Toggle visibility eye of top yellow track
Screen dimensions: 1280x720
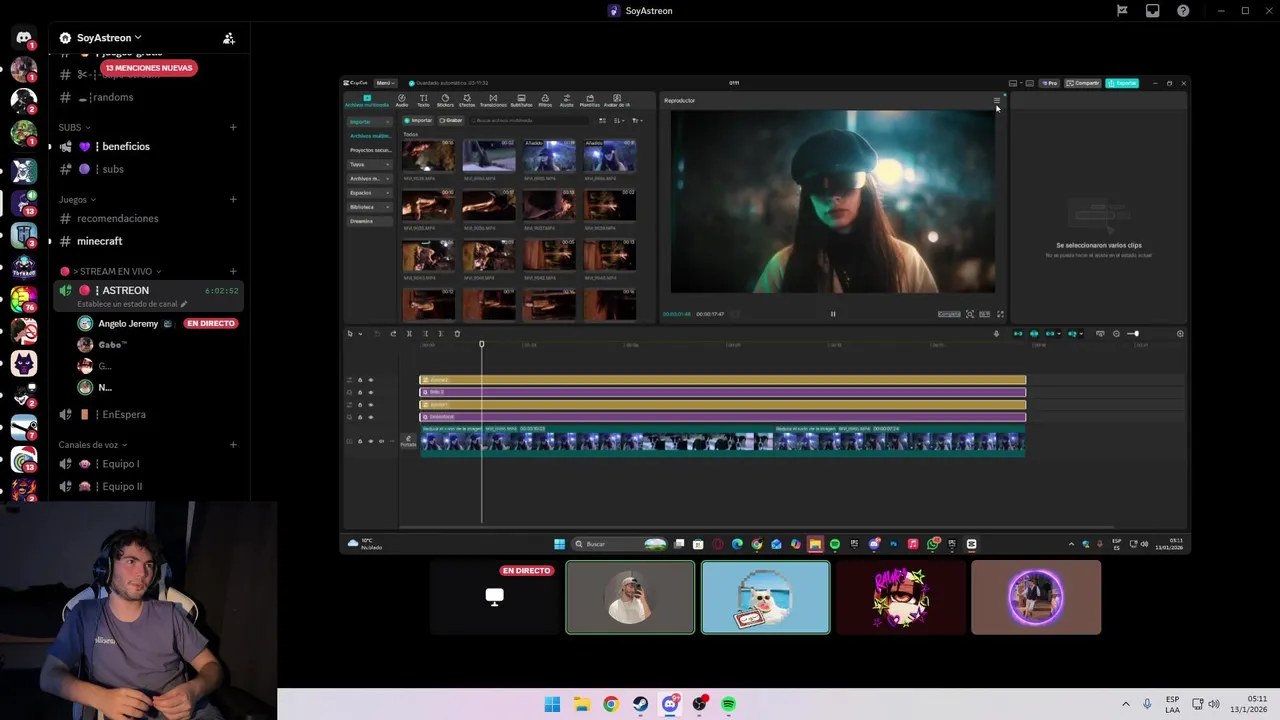pos(371,380)
